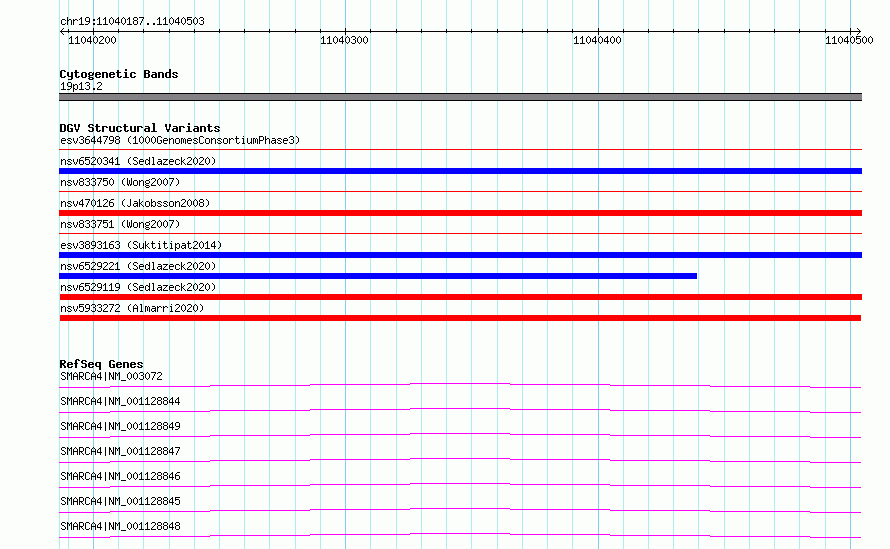The height and width of the screenshot is (549, 890).
Task: Click the chr19:11040187..11040503 region label
Action: pos(132,21)
